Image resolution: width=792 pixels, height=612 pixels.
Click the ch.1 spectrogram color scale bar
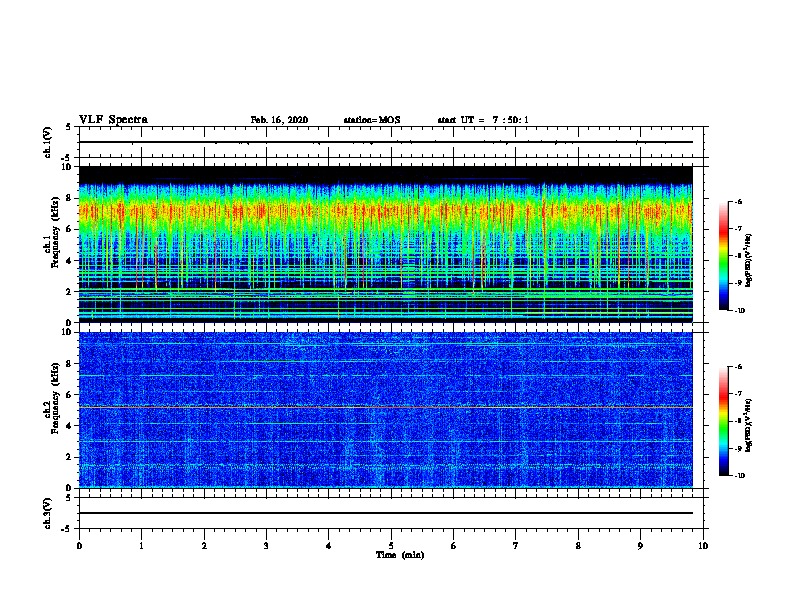[723, 256]
